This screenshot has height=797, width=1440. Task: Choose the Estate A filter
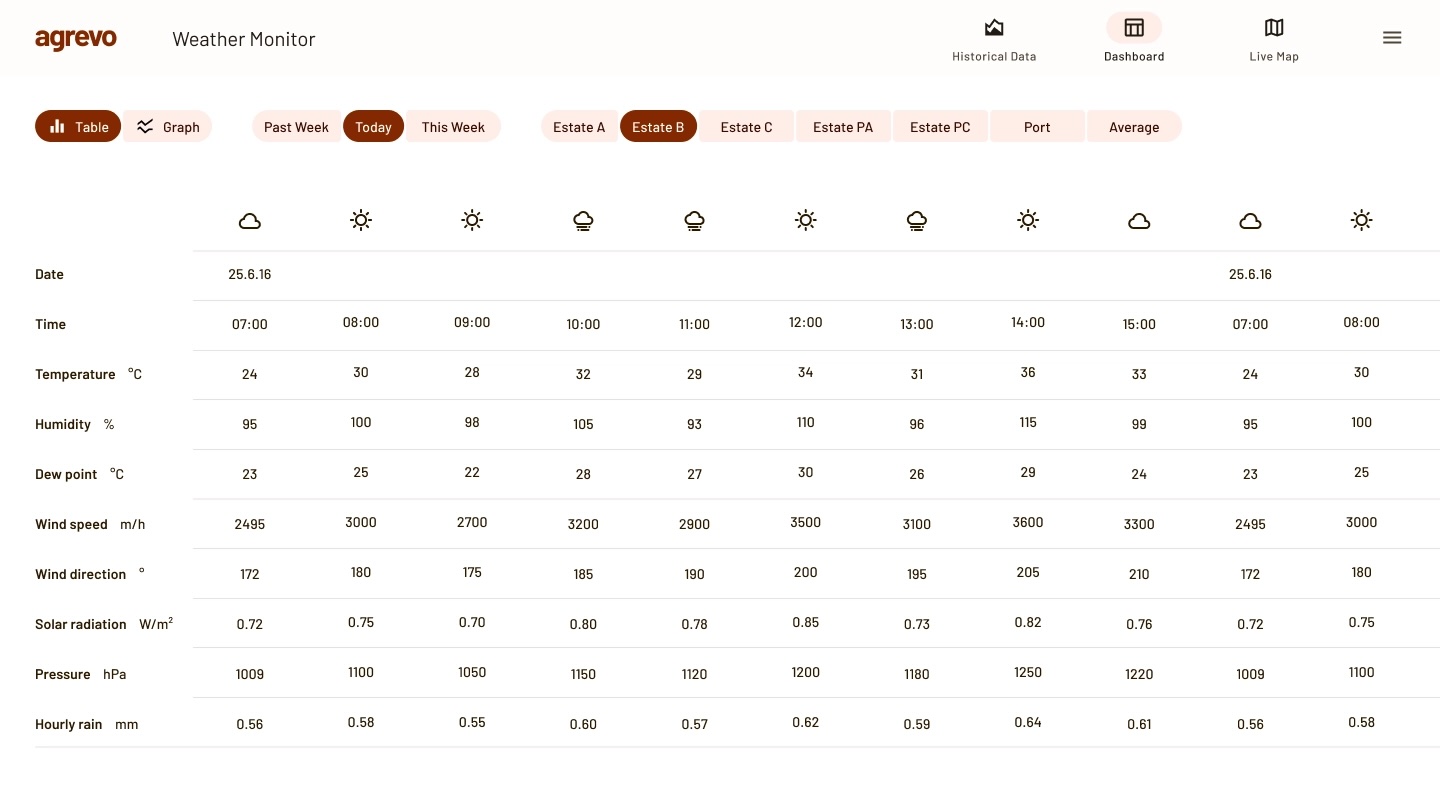click(579, 127)
